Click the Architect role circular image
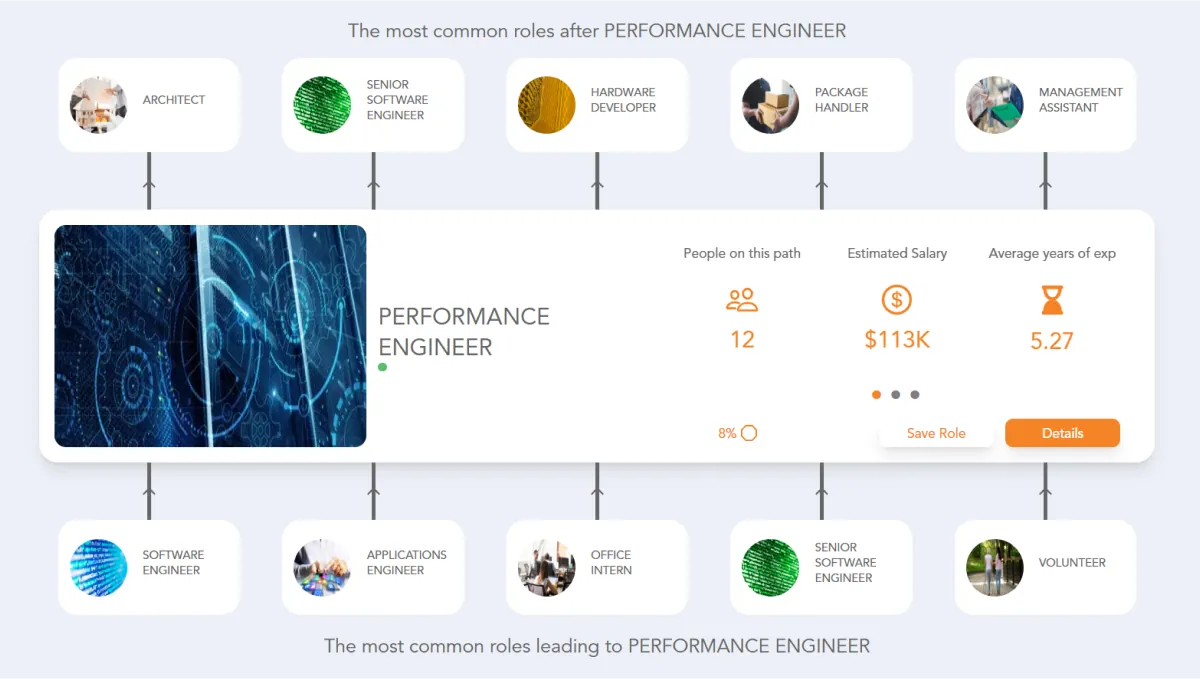The height and width of the screenshot is (679, 1200). pyautogui.click(x=98, y=105)
